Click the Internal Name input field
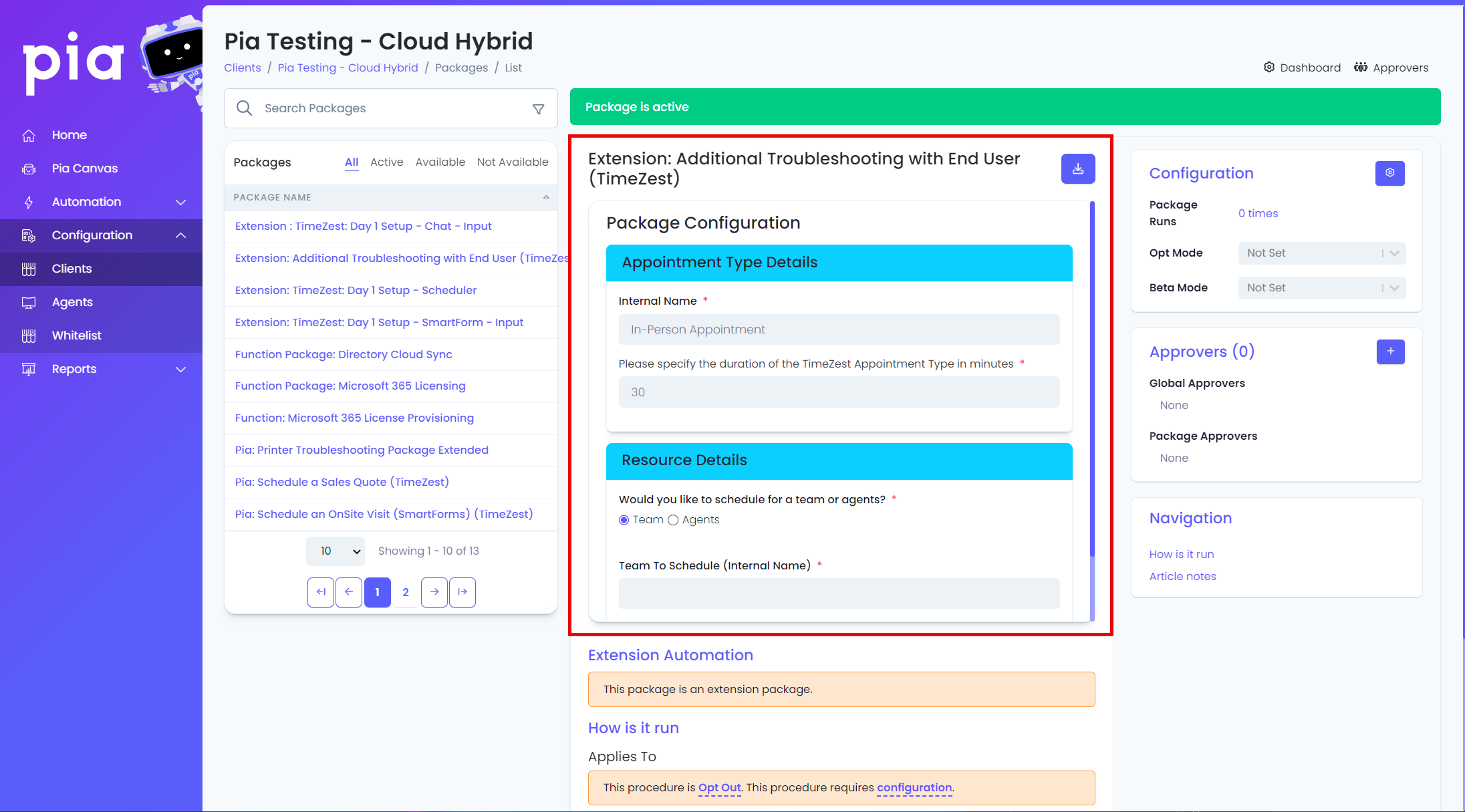This screenshot has width=1465, height=812. pos(839,329)
